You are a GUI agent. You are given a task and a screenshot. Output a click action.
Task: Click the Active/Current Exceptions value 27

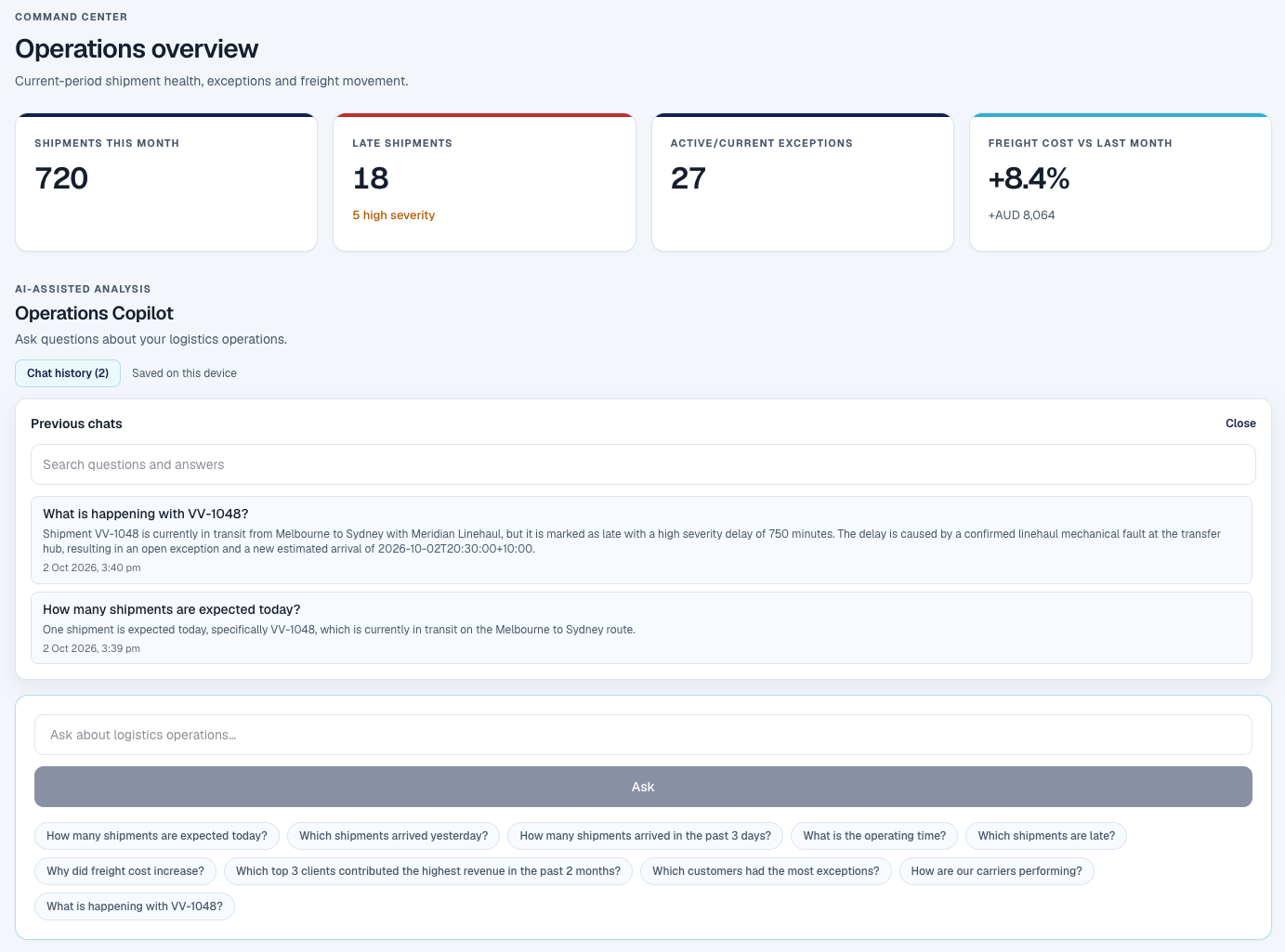688,178
